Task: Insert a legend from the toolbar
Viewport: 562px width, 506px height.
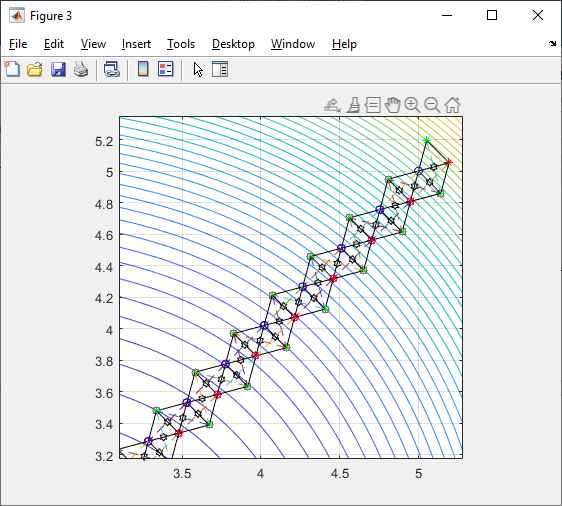Action: point(166,69)
